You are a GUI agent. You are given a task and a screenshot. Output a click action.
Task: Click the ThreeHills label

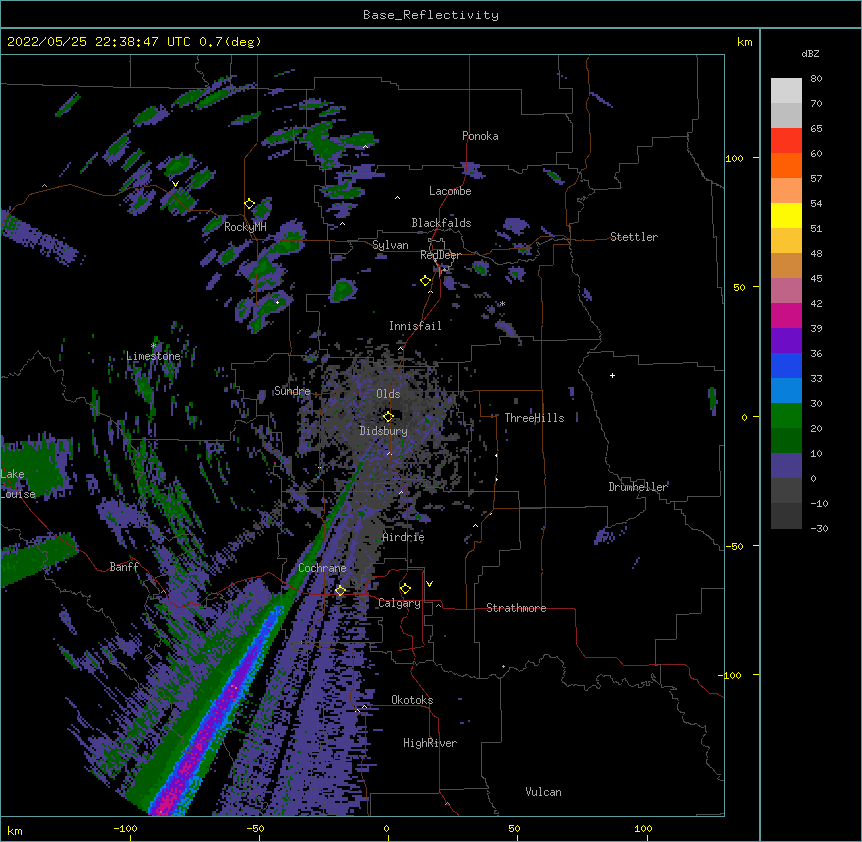[534, 418]
